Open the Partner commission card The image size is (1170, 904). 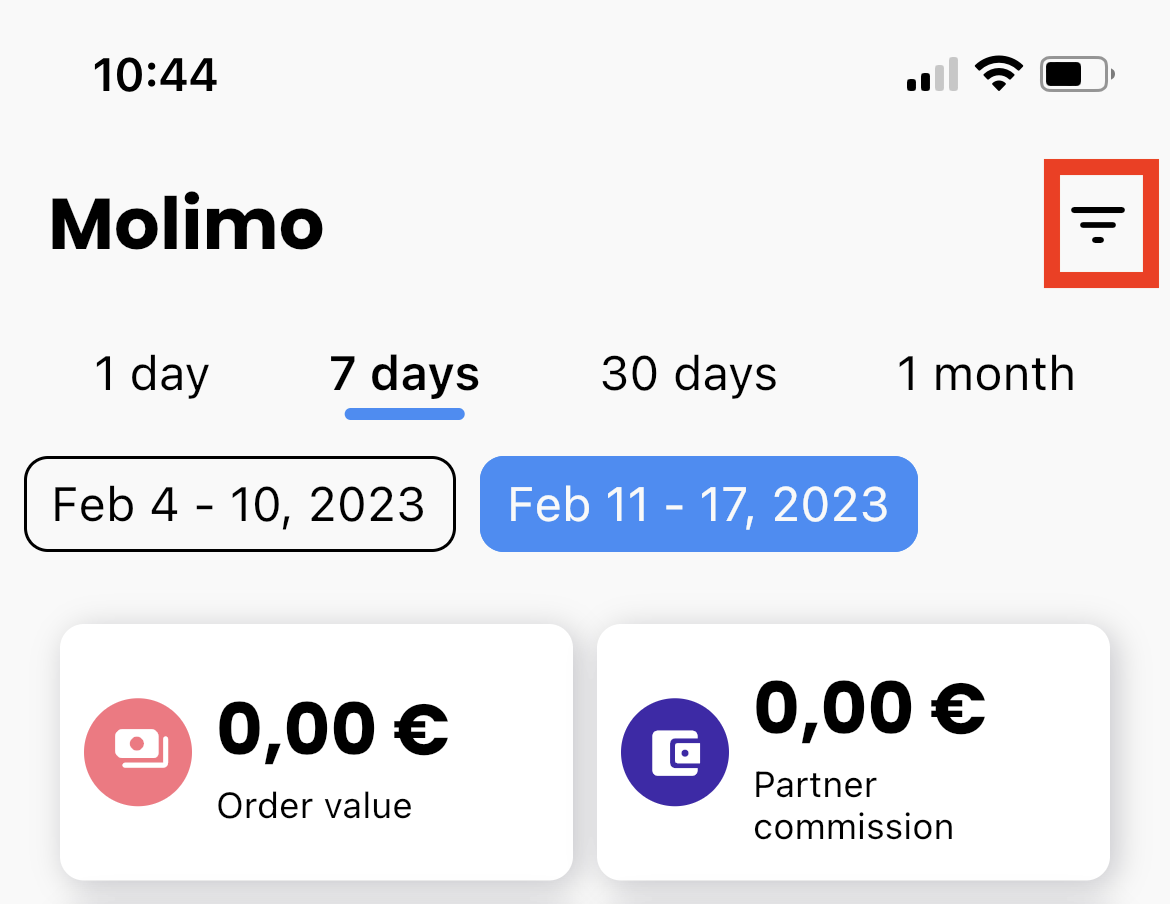pos(854,752)
